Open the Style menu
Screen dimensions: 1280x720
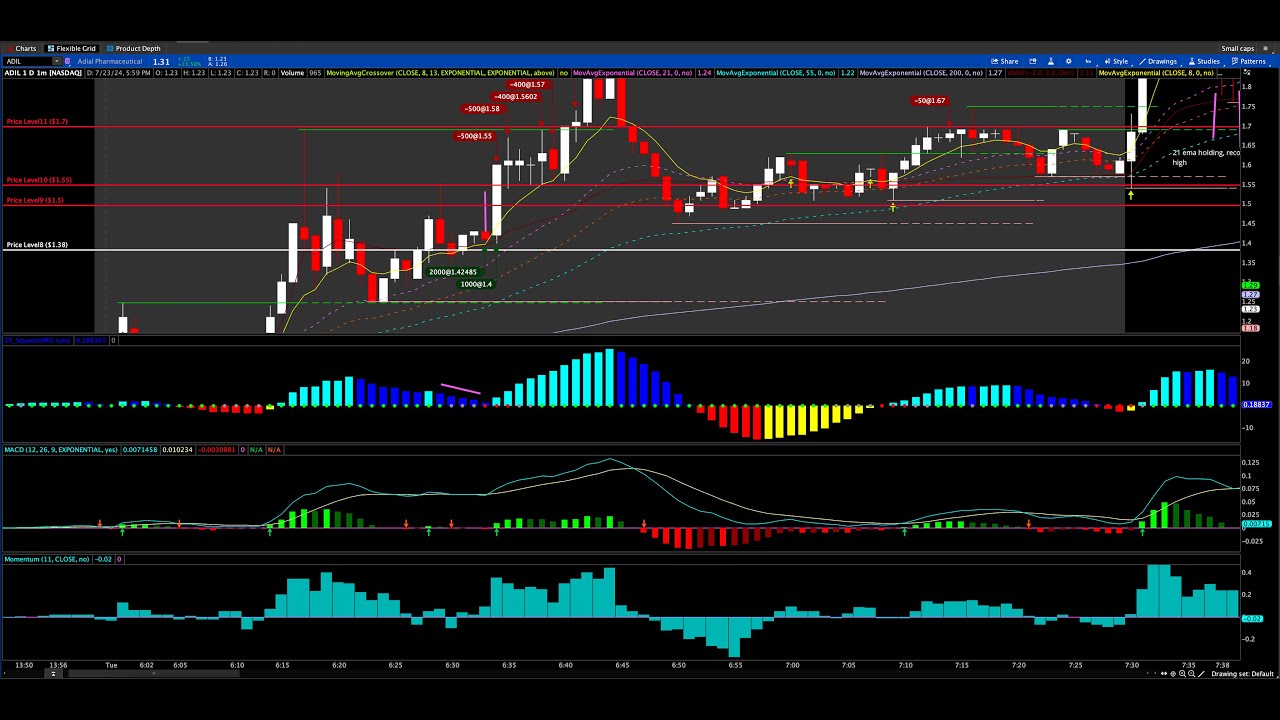(1116, 61)
